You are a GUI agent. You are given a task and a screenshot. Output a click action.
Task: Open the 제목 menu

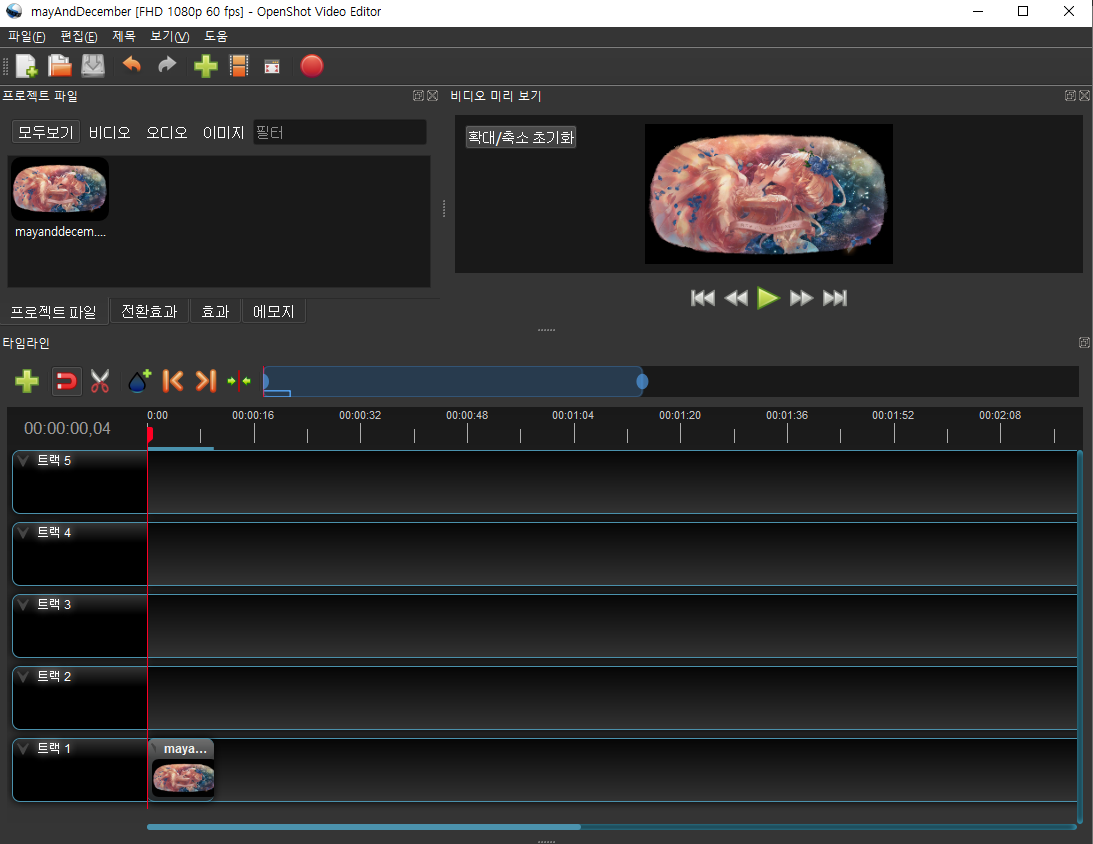click(x=123, y=36)
